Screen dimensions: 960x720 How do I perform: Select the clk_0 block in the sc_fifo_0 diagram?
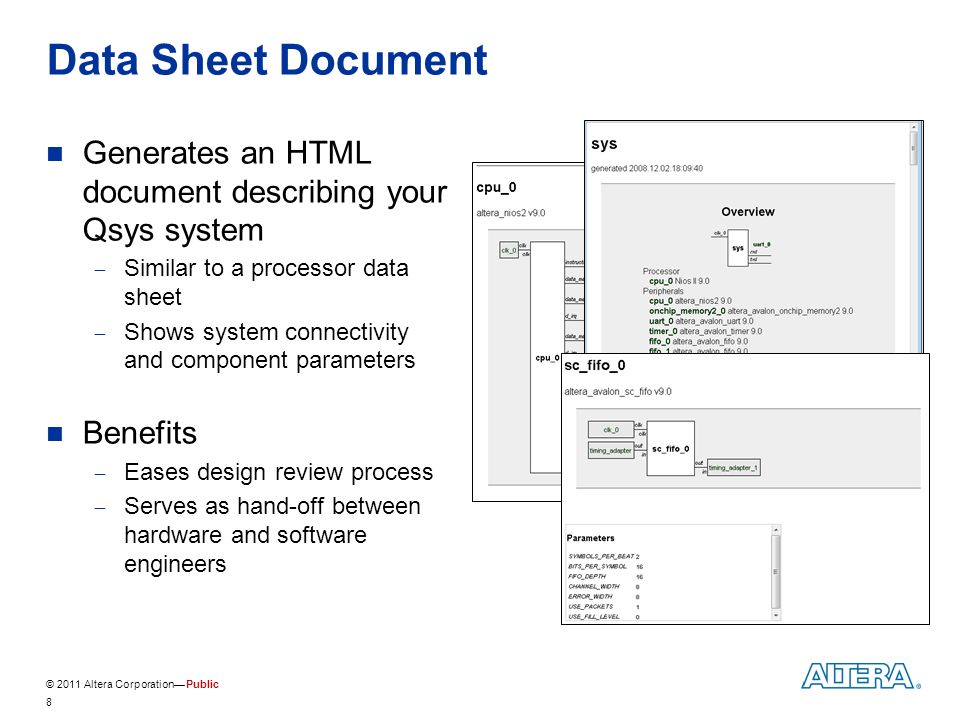pyautogui.click(x=610, y=430)
